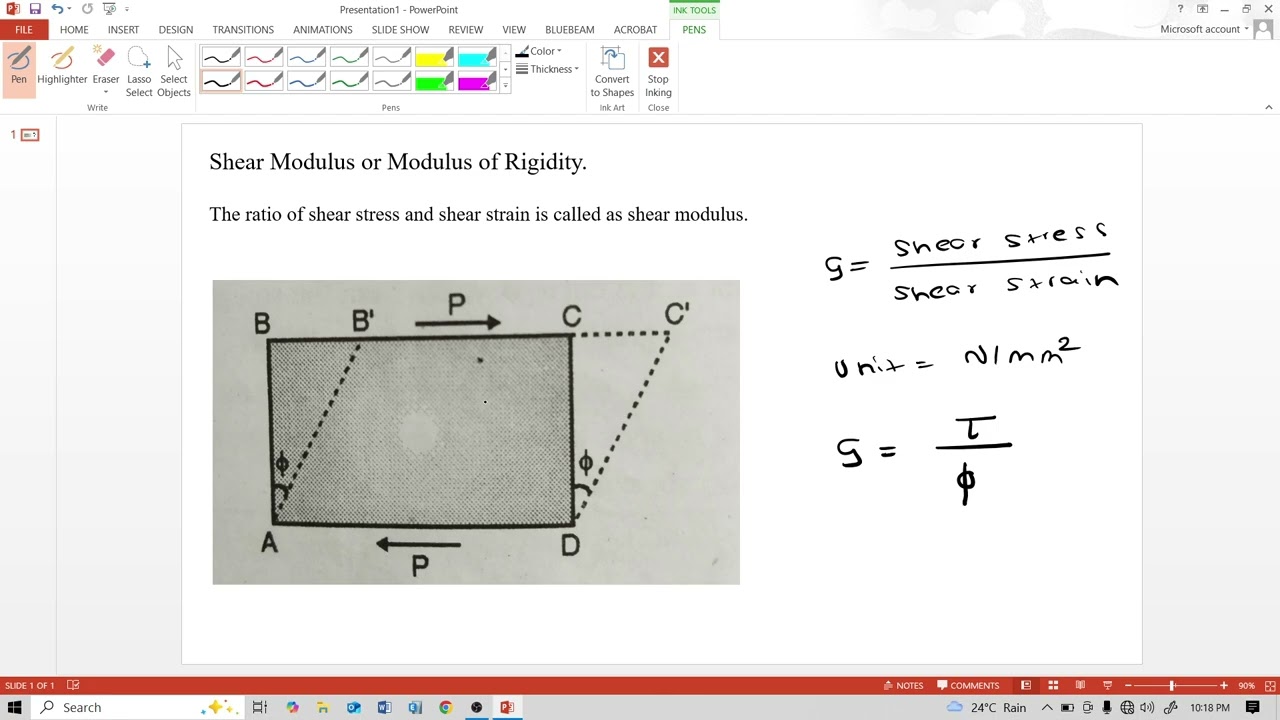Collapse the ribbon with chevron

(x=1269, y=107)
